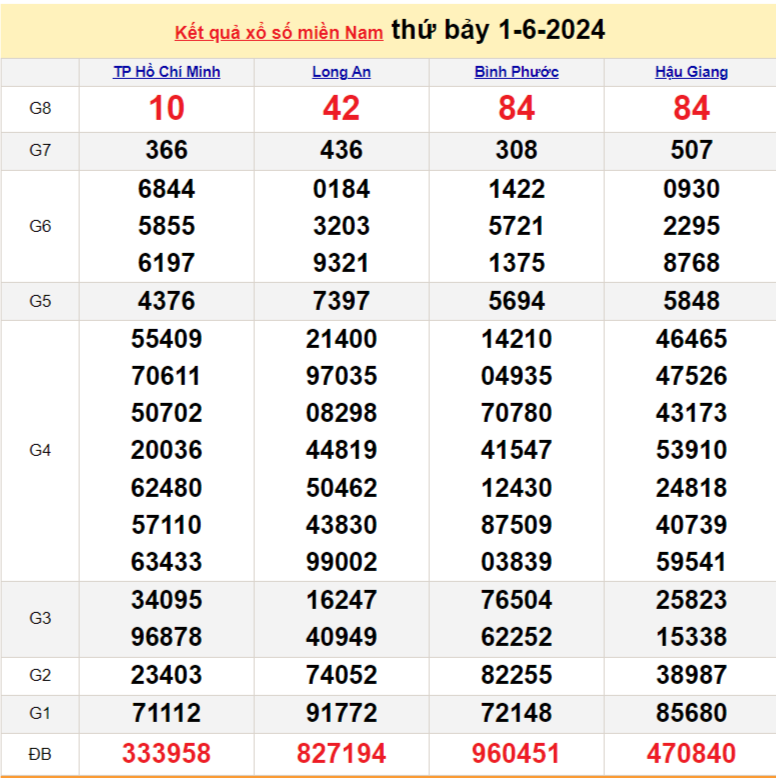Click G2 number 23403

(x=167, y=675)
